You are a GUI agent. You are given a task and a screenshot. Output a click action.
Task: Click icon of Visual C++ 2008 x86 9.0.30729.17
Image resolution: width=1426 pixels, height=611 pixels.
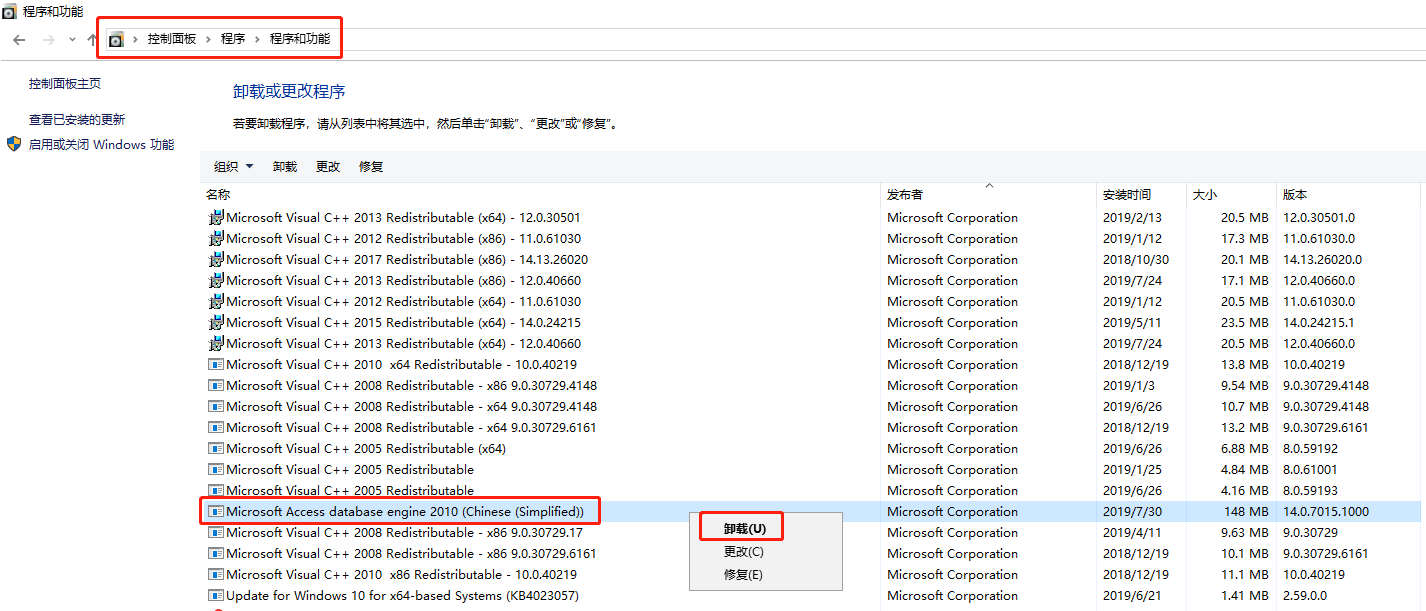click(x=215, y=532)
